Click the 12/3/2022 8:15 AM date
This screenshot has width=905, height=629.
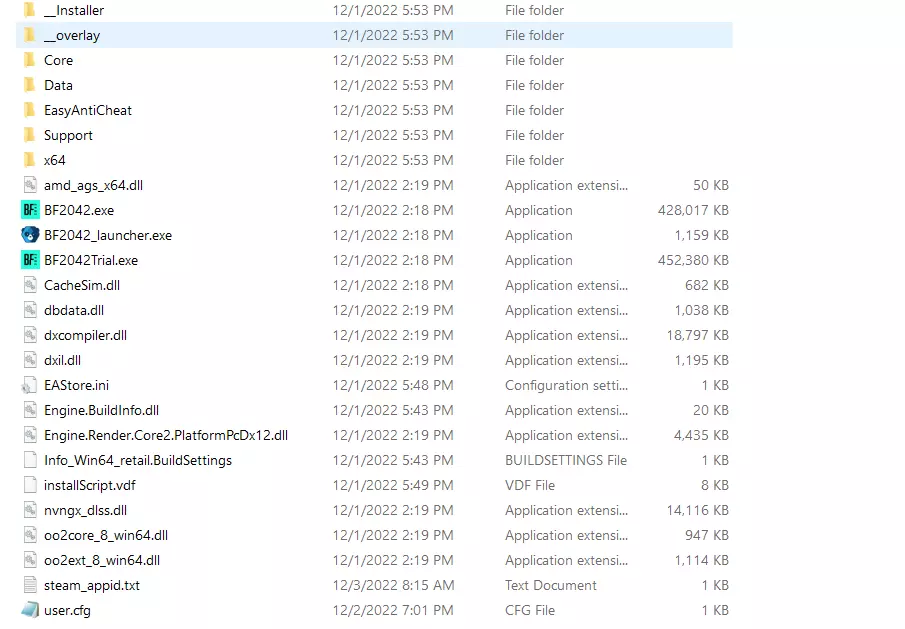coord(393,585)
